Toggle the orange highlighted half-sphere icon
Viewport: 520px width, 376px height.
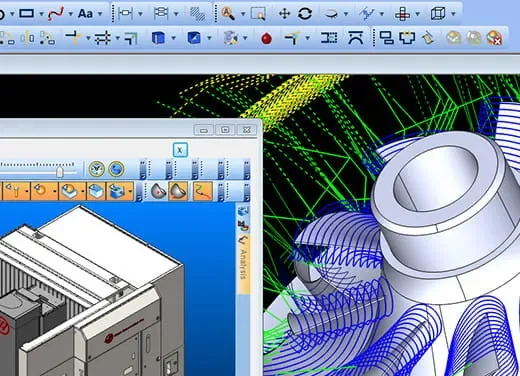click(178, 191)
